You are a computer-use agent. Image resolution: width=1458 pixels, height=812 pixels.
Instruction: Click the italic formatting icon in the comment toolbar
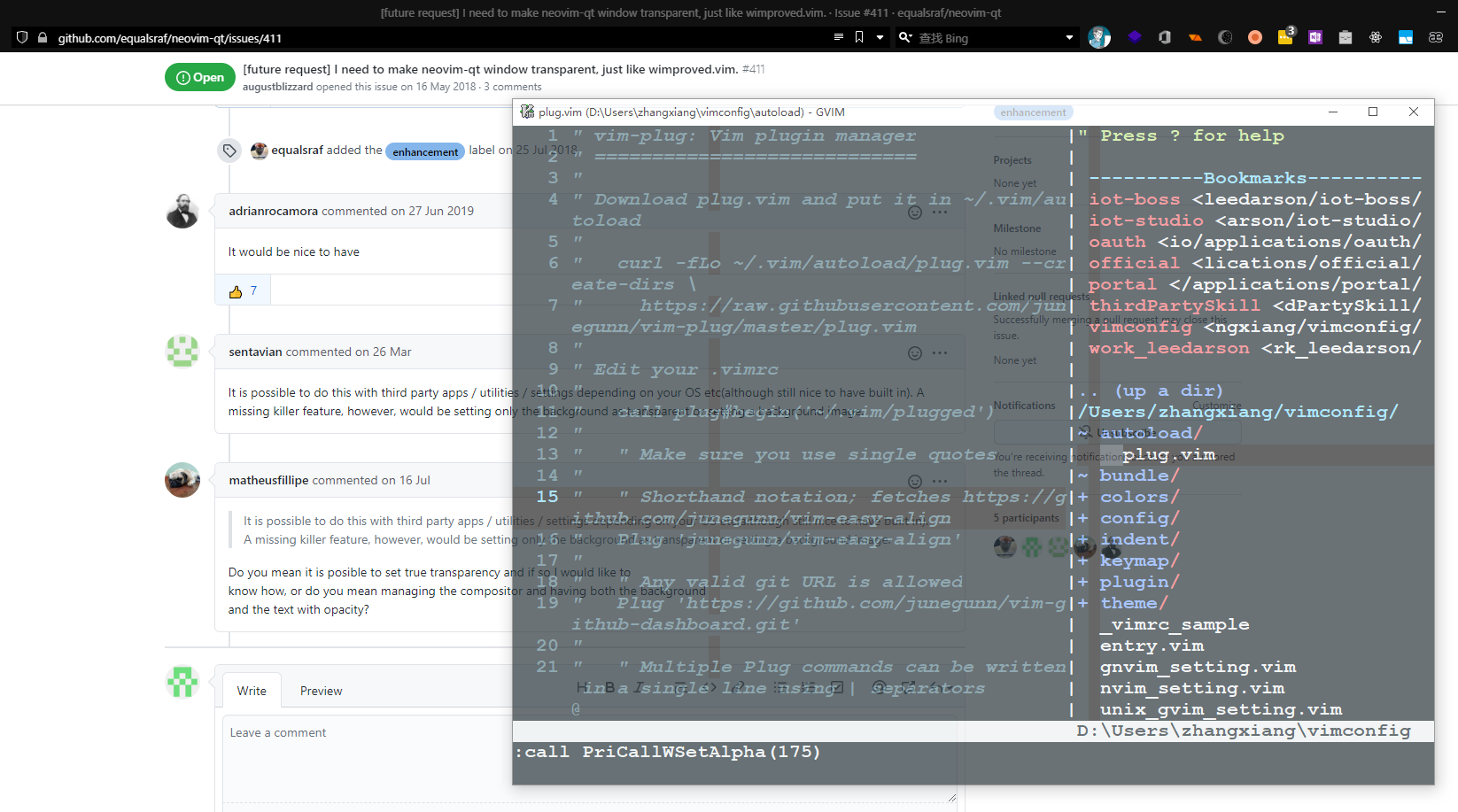[639, 689]
